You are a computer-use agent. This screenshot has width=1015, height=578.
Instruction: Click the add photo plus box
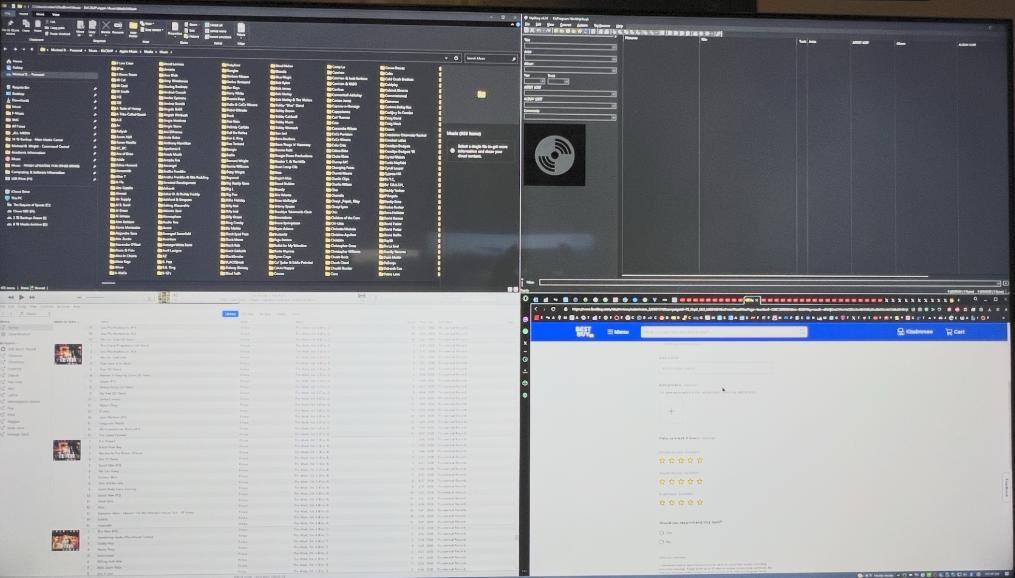(x=670, y=411)
